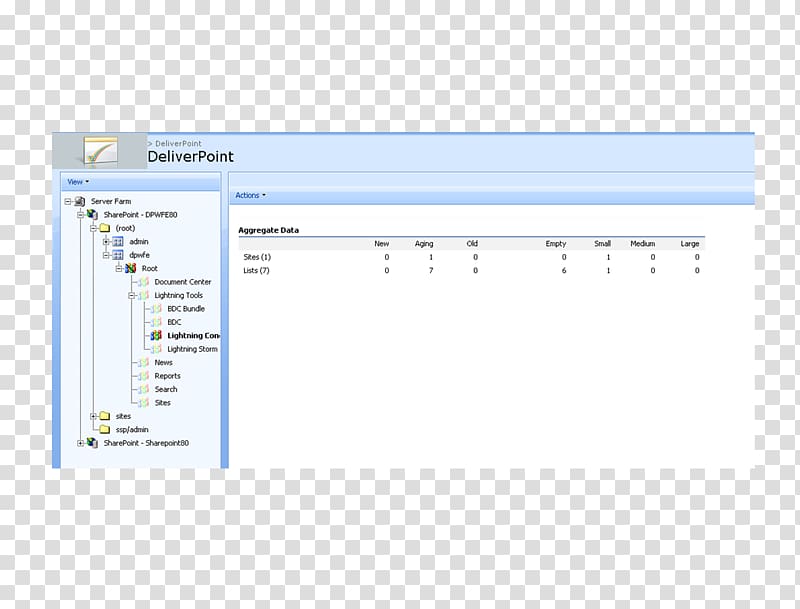Select the SharePoint - DPWFE80 label

[140, 215]
